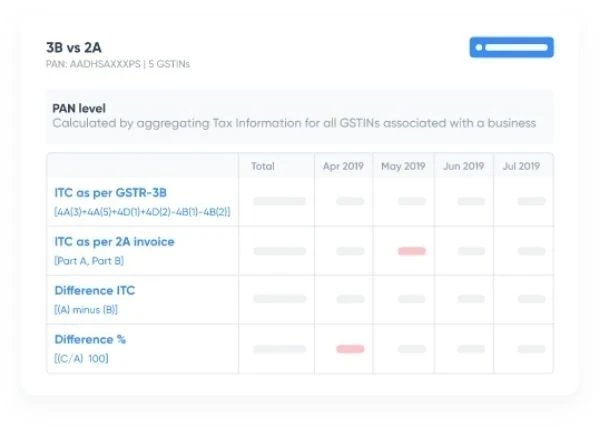Select Total cell in Difference ITC row
The image size is (600, 430).
(x=279, y=299)
